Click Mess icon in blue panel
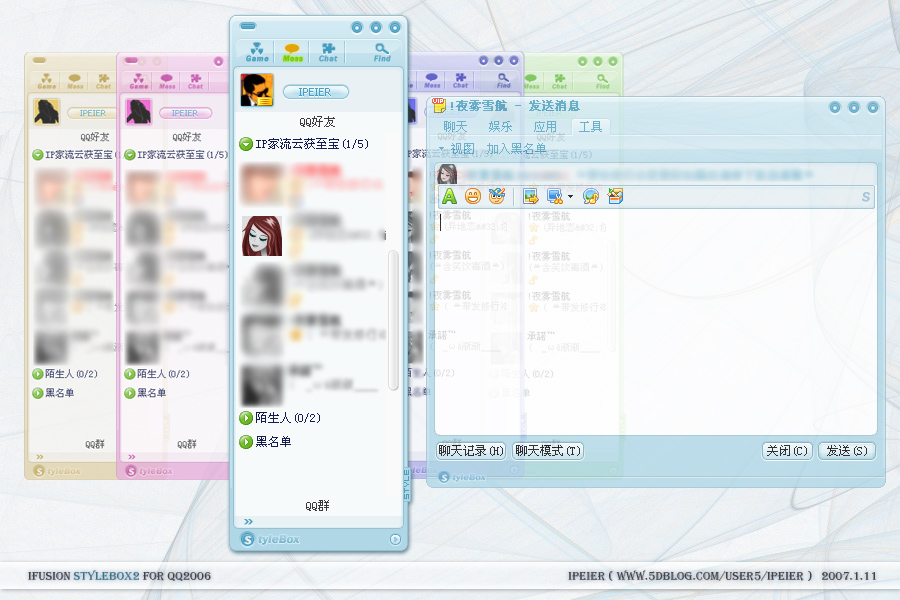The height and width of the screenshot is (600, 900). coord(292,52)
